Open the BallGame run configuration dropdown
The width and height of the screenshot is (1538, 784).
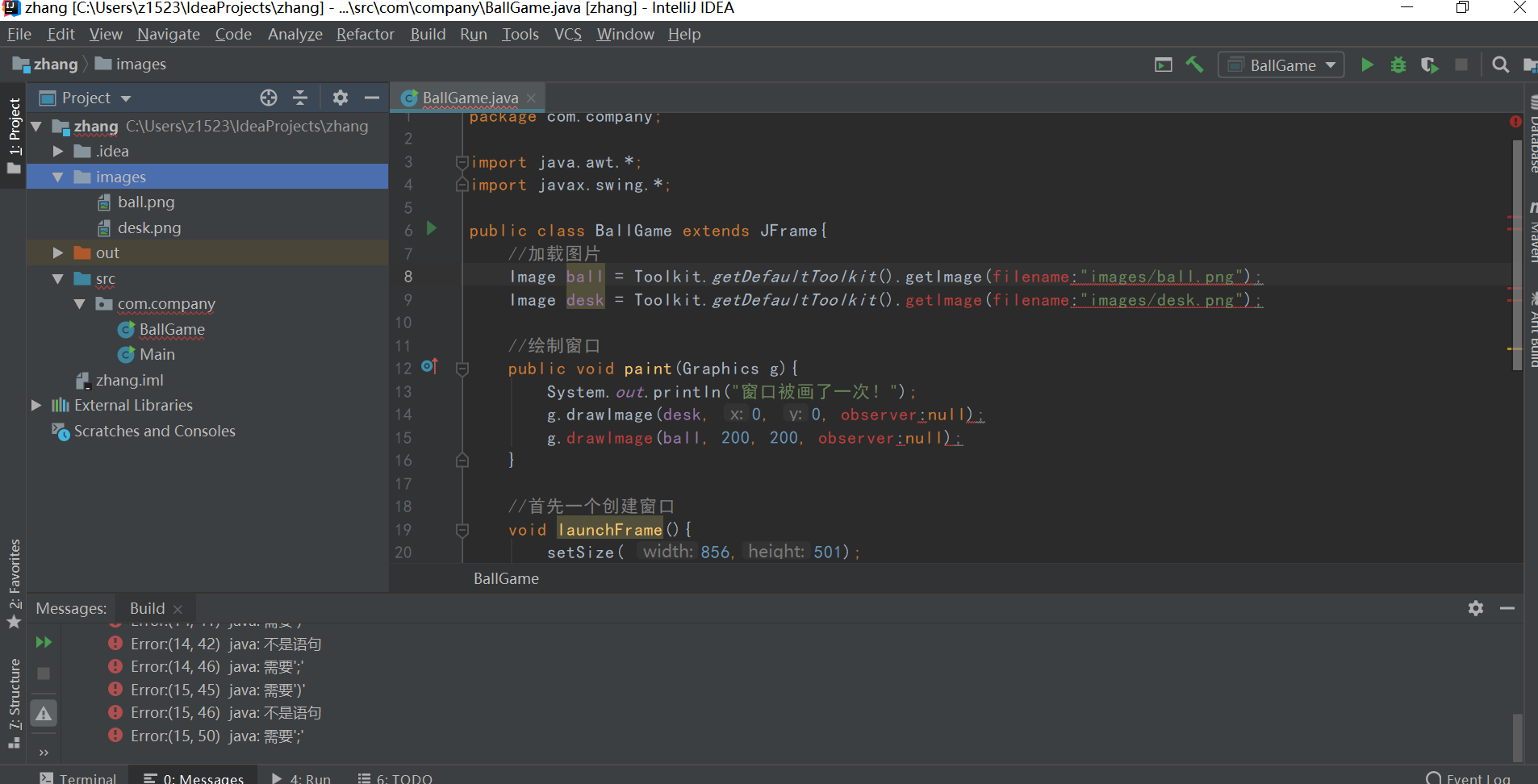(x=1281, y=65)
